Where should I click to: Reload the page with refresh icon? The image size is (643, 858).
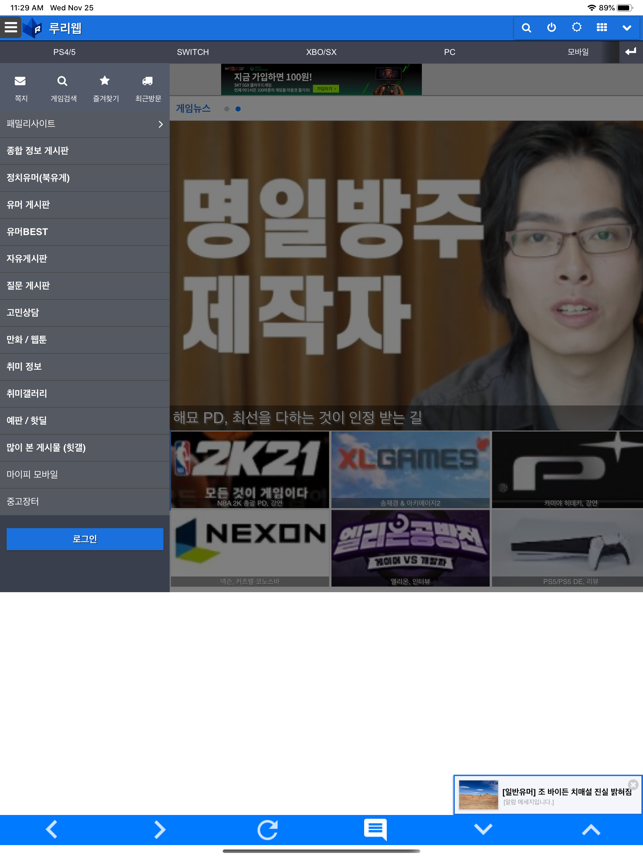pyautogui.click(x=268, y=830)
